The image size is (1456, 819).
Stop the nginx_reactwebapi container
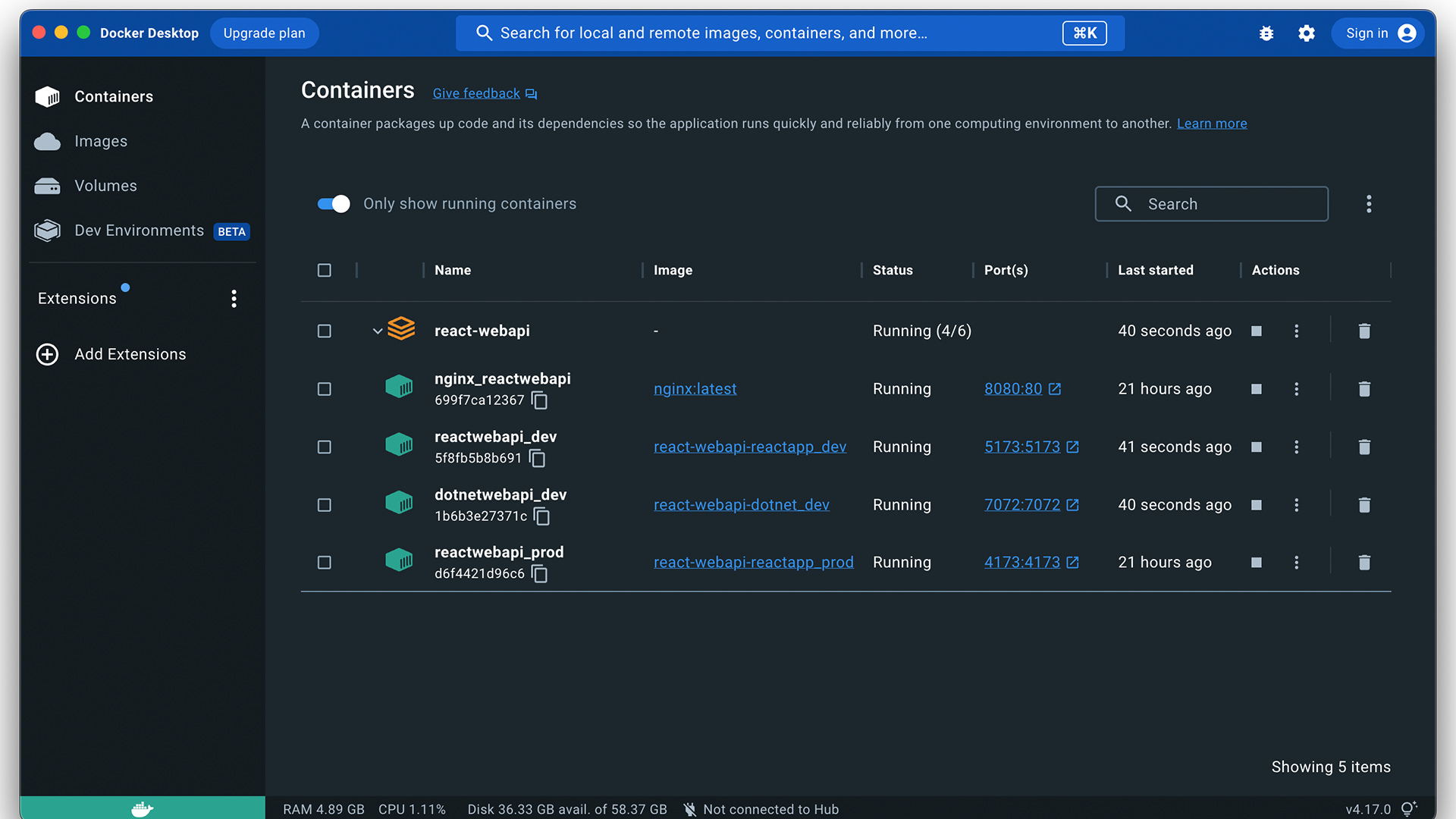pos(1257,389)
